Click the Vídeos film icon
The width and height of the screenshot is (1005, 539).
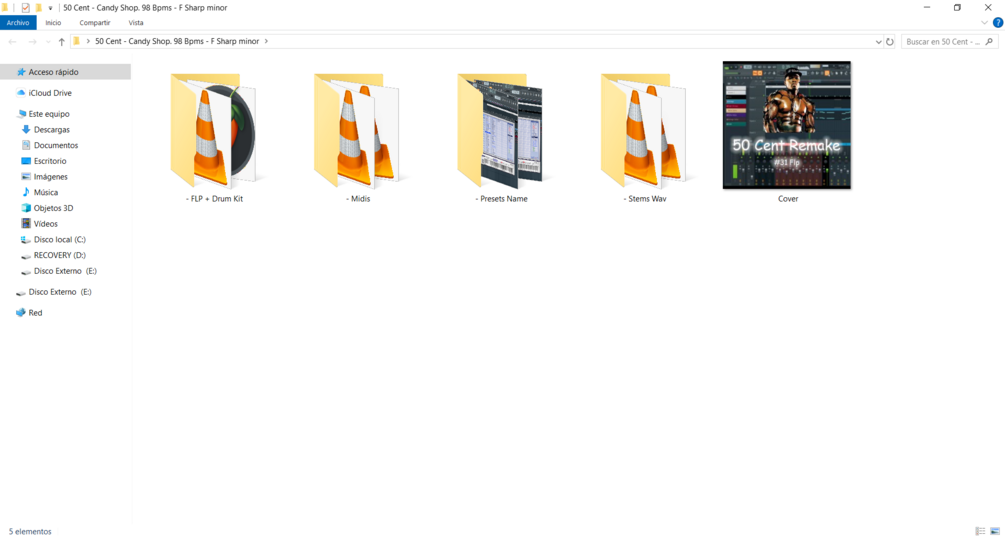(x=26, y=224)
